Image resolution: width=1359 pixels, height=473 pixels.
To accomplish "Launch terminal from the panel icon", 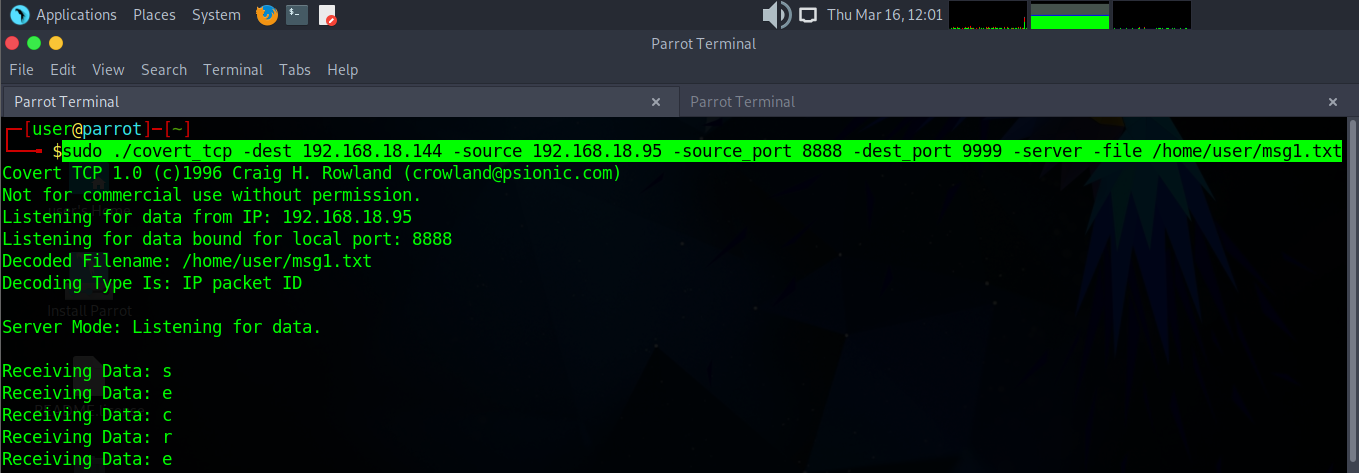I will 296,15.
